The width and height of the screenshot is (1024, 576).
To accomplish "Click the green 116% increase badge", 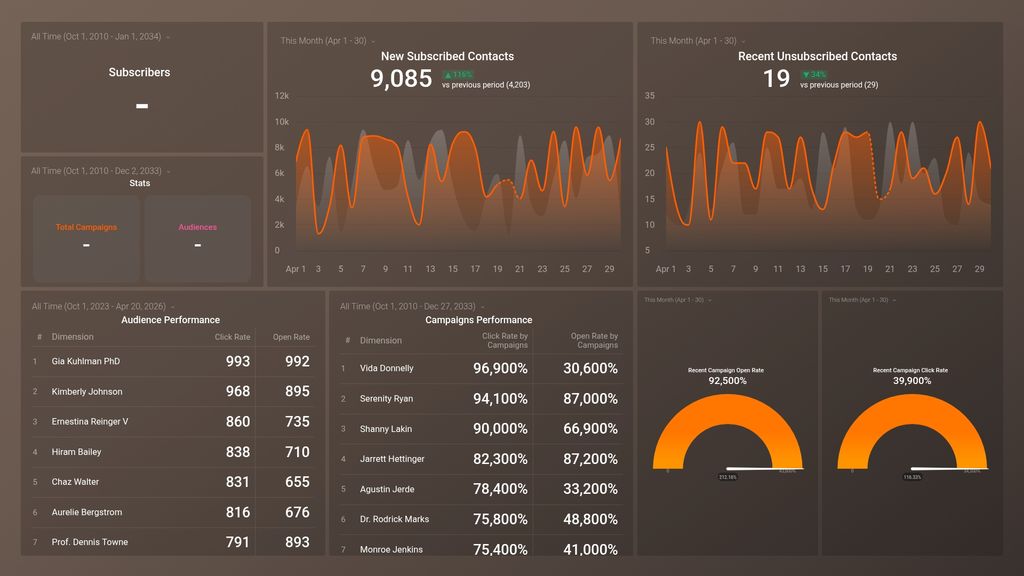I will (x=456, y=74).
